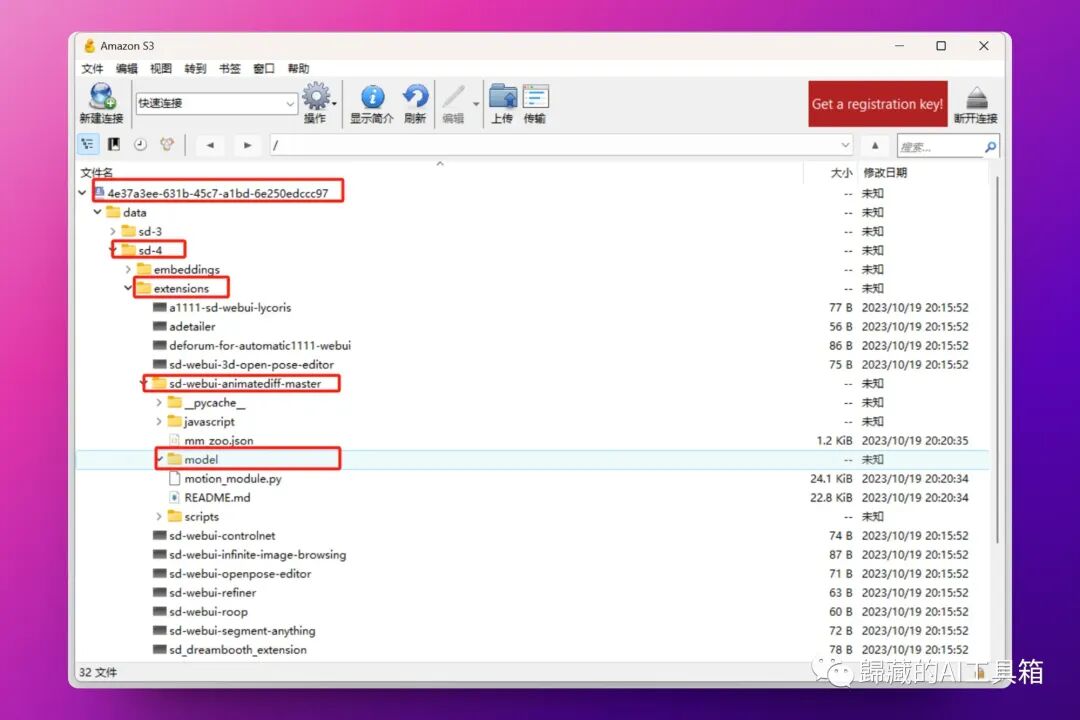
Task: Click the Get a registration key! button
Action: tap(878, 104)
